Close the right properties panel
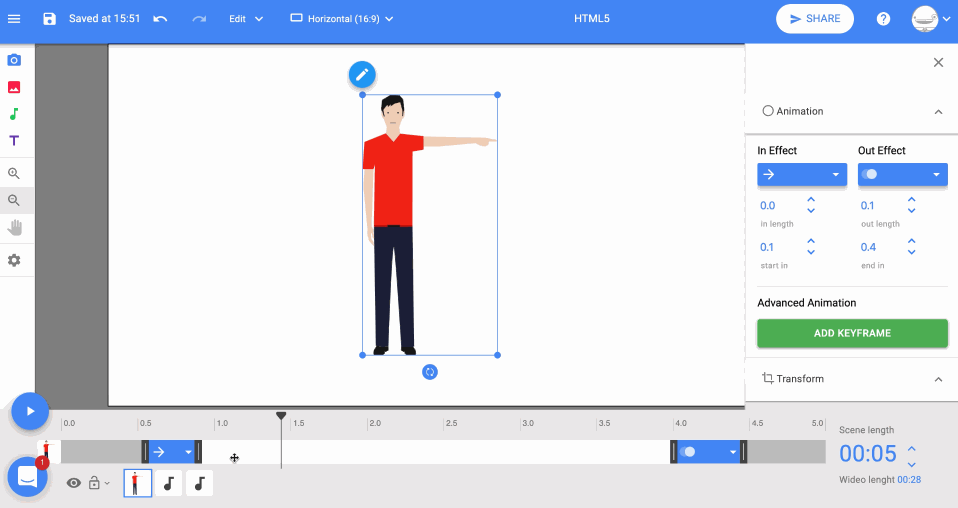The height and width of the screenshot is (508, 958). pos(938,62)
